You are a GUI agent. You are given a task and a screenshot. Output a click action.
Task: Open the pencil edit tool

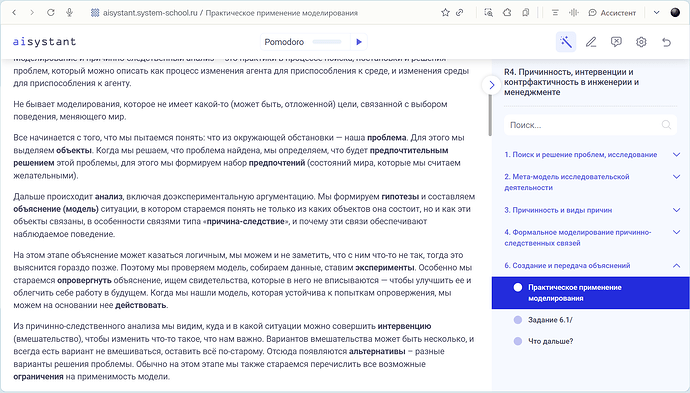tap(591, 42)
